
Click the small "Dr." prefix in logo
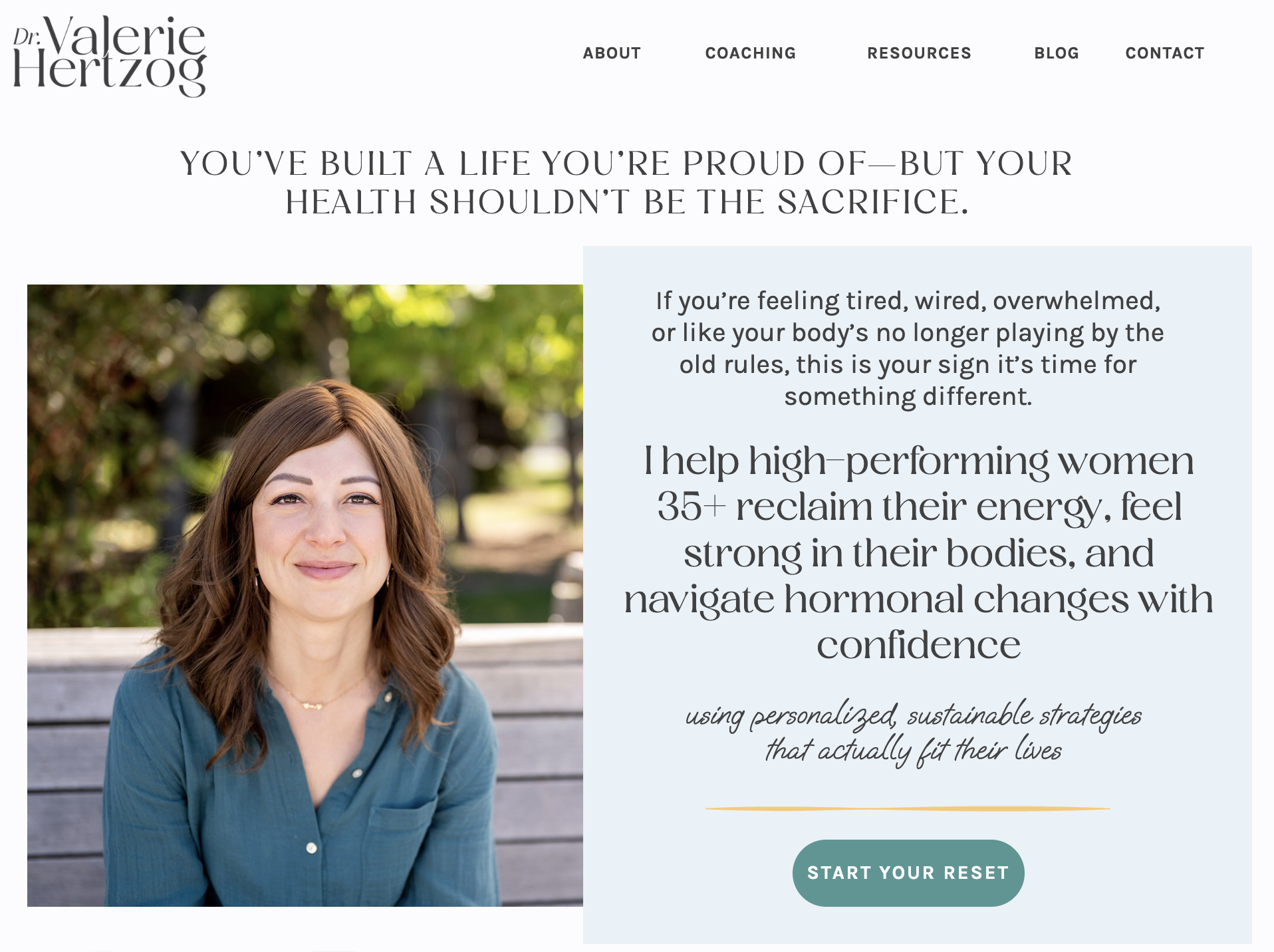point(27,37)
